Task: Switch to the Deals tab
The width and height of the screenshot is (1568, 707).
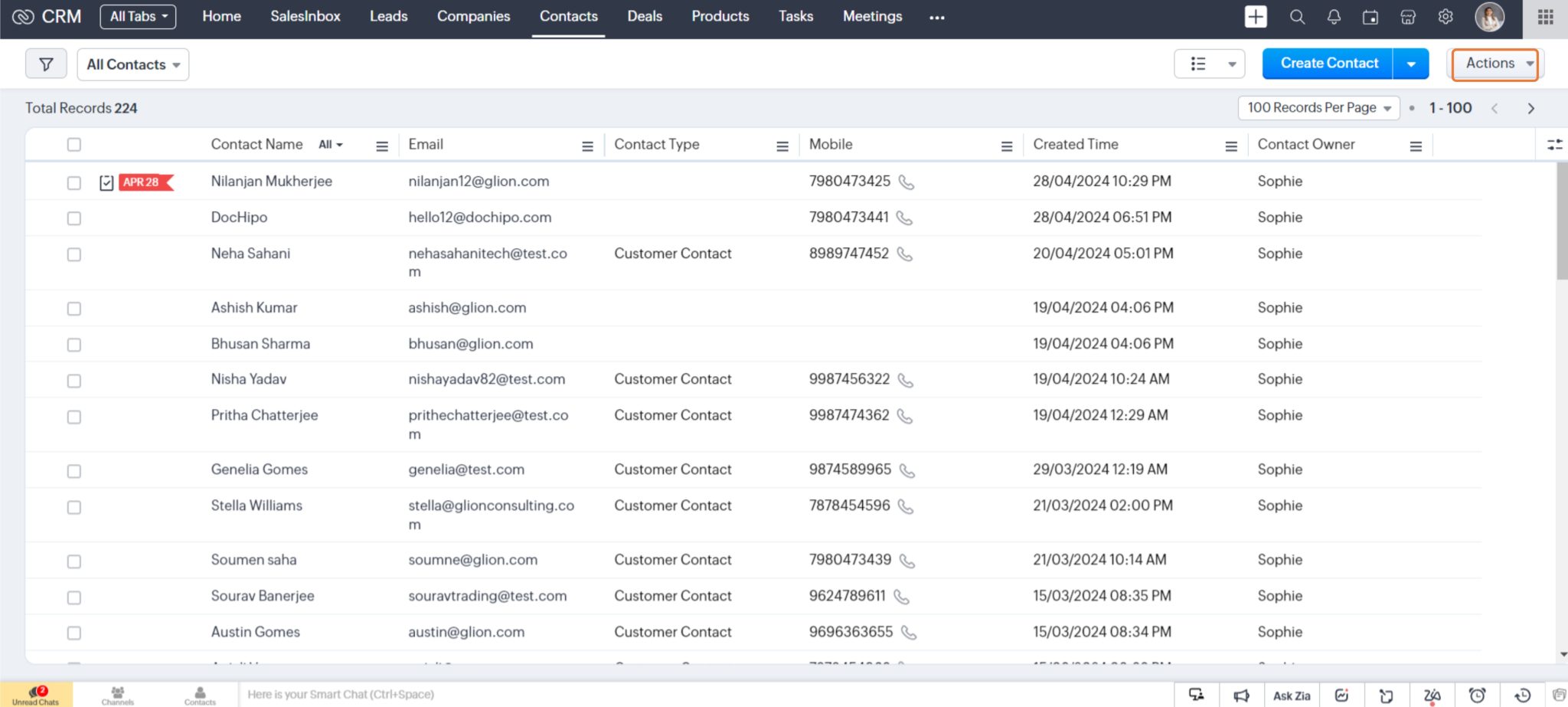Action: click(x=644, y=16)
